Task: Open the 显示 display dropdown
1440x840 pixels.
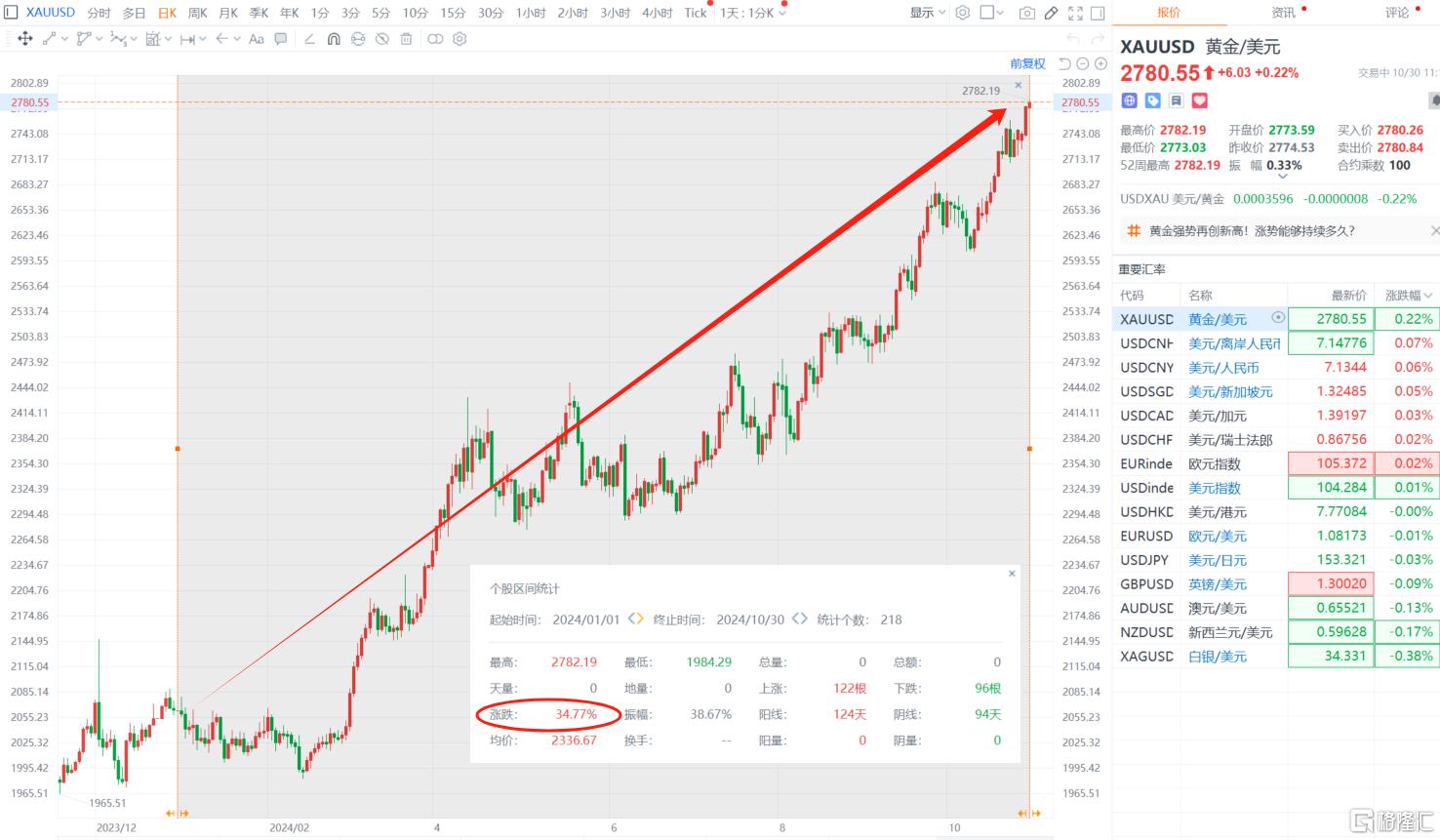Action: click(x=928, y=13)
